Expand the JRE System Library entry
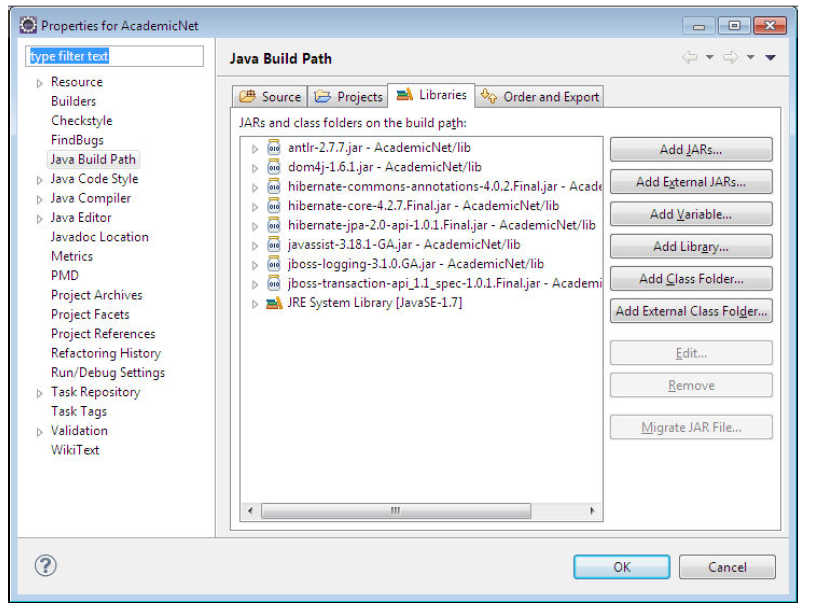815x611 pixels. (x=255, y=304)
